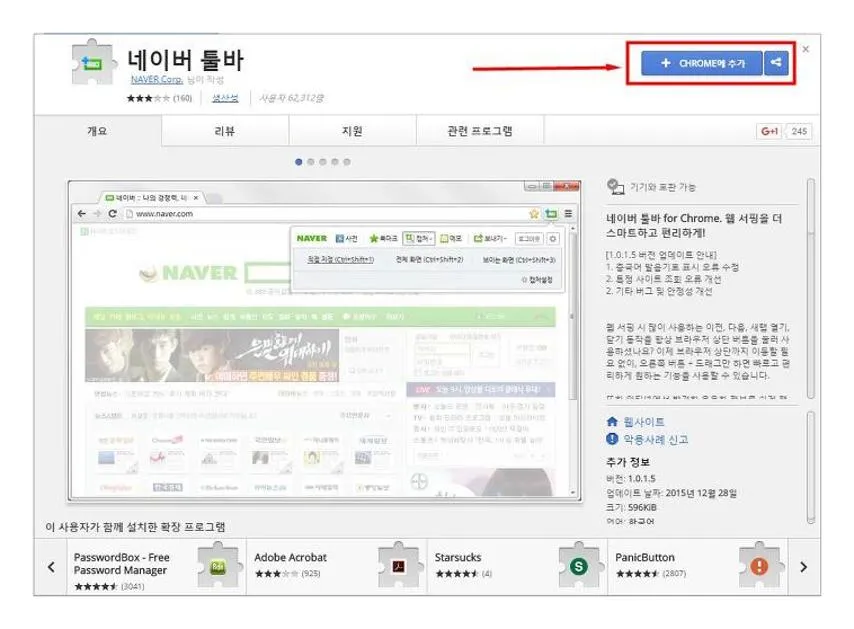Click the green Naver toolbar extension icon
The image size is (854, 629).
point(551,214)
